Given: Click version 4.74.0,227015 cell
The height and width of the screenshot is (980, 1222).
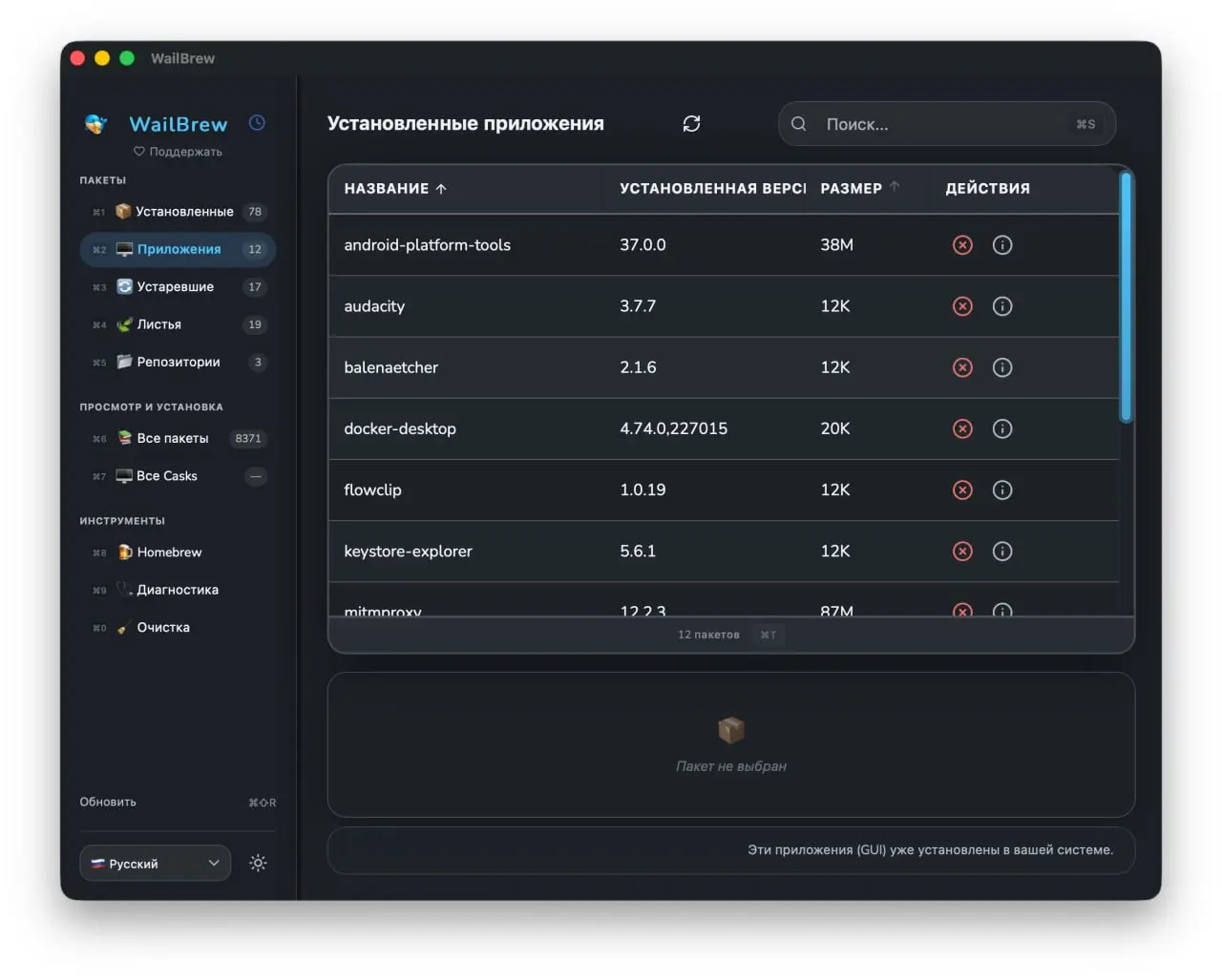Looking at the screenshot, I should 673,428.
